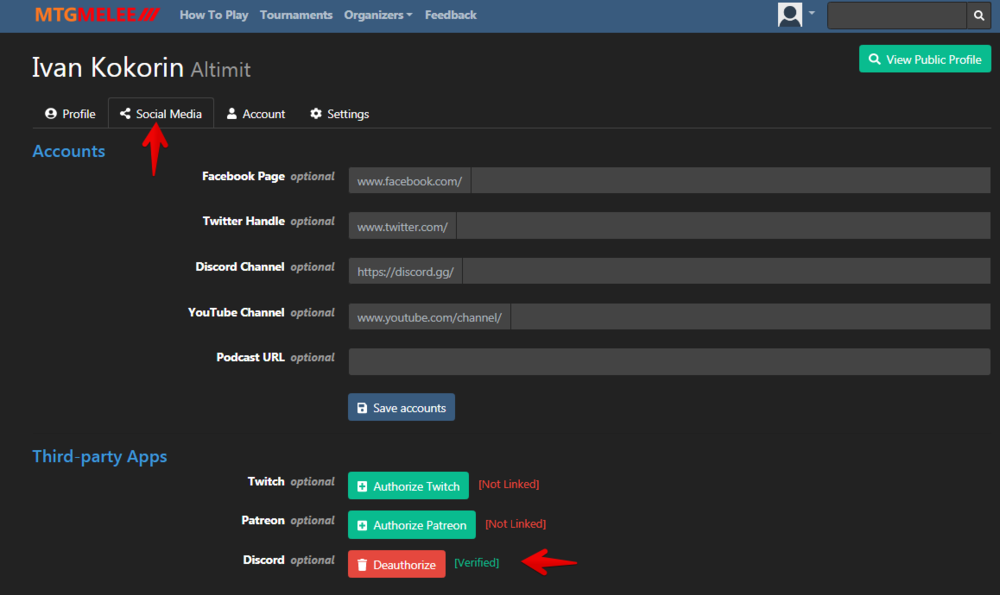Image resolution: width=1000 pixels, height=595 pixels.
Task: Open the How To Play page
Action: pyautogui.click(x=214, y=15)
